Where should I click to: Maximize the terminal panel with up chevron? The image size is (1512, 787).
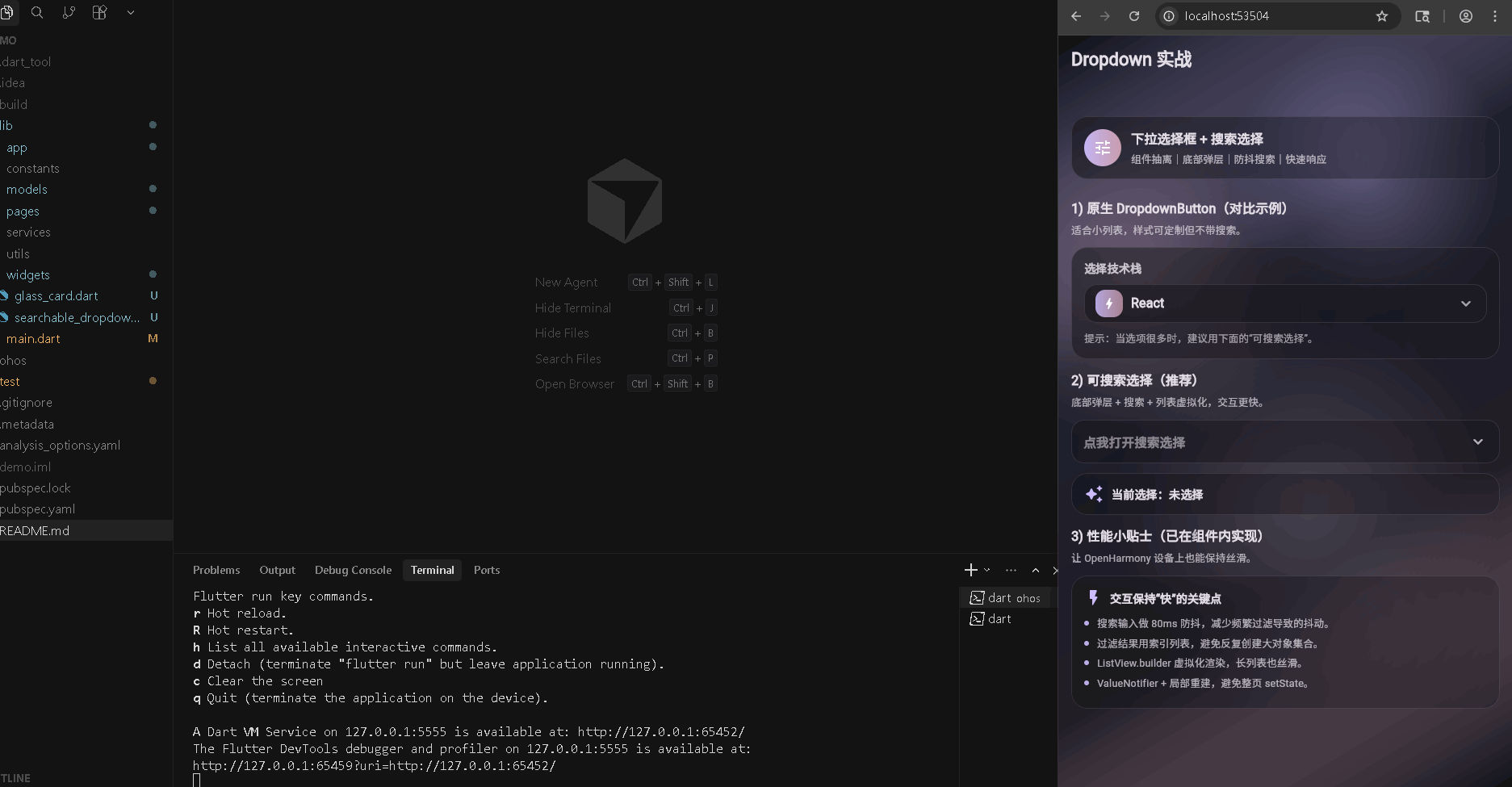pyautogui.click(x=1036, y=570)
